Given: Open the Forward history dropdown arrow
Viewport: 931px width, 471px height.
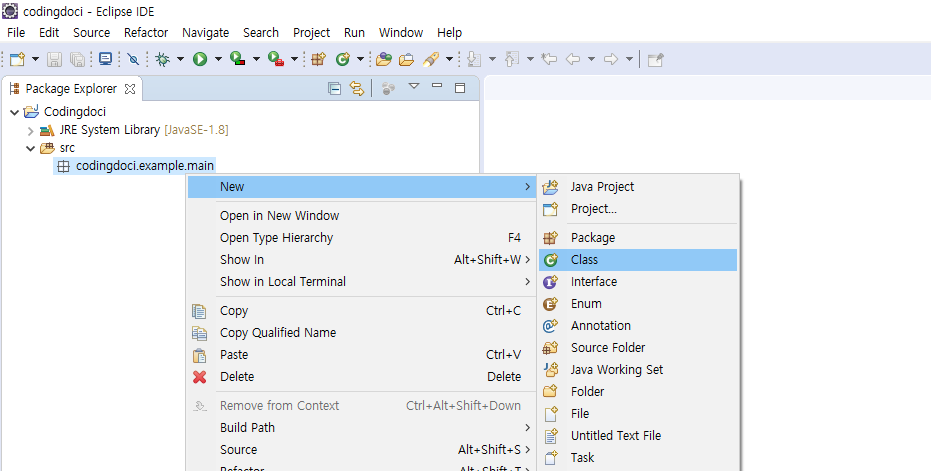Looking at the screenshot, I should click(629, 59).
